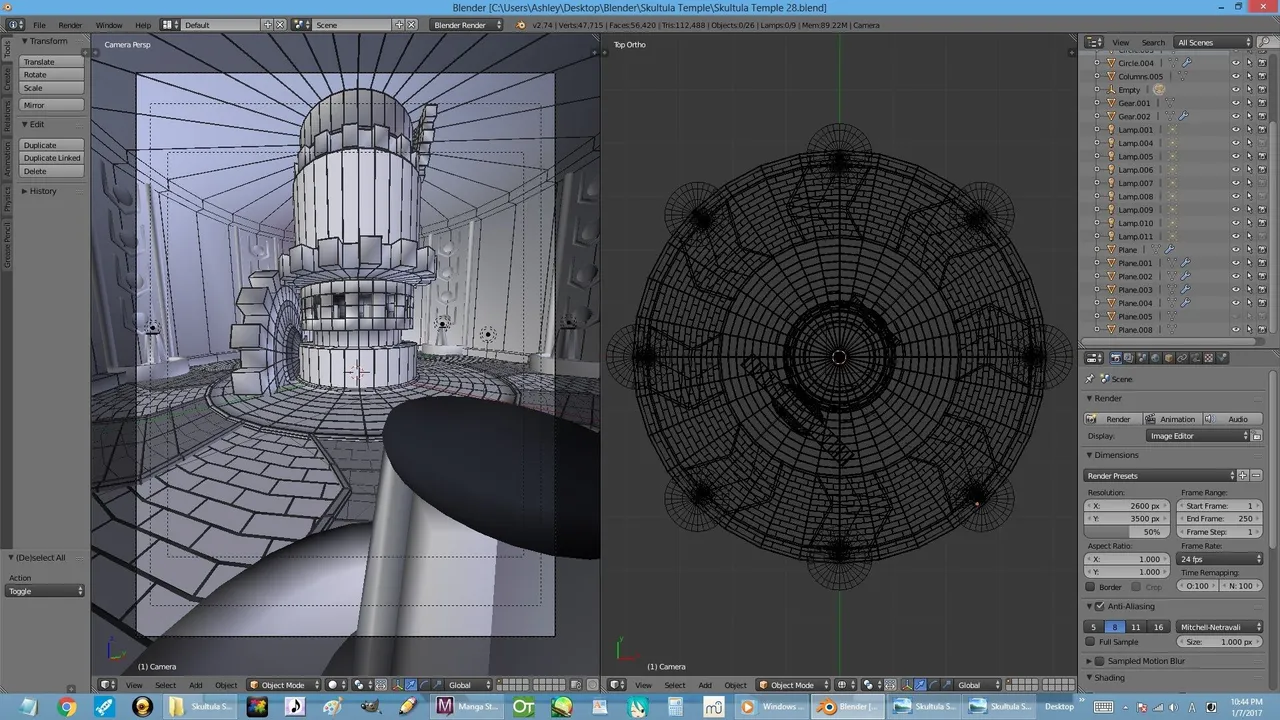Click the Duplicate Linked button
Viewport: 1280px width, 720px height.
point(52,158)
